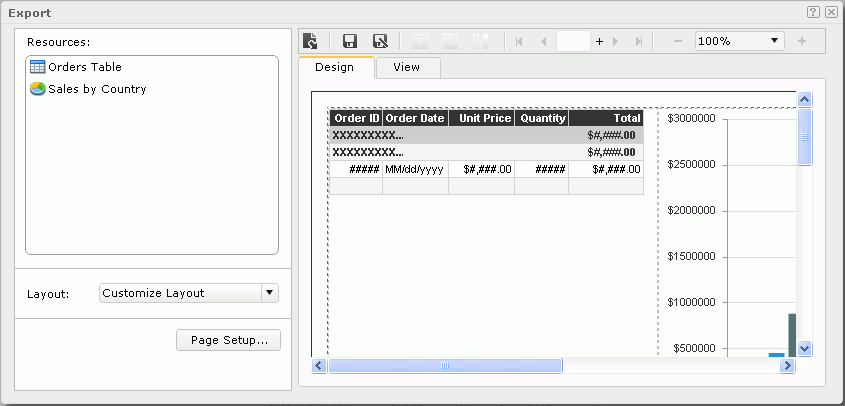Select the Design tab

[x=334, y=67]
